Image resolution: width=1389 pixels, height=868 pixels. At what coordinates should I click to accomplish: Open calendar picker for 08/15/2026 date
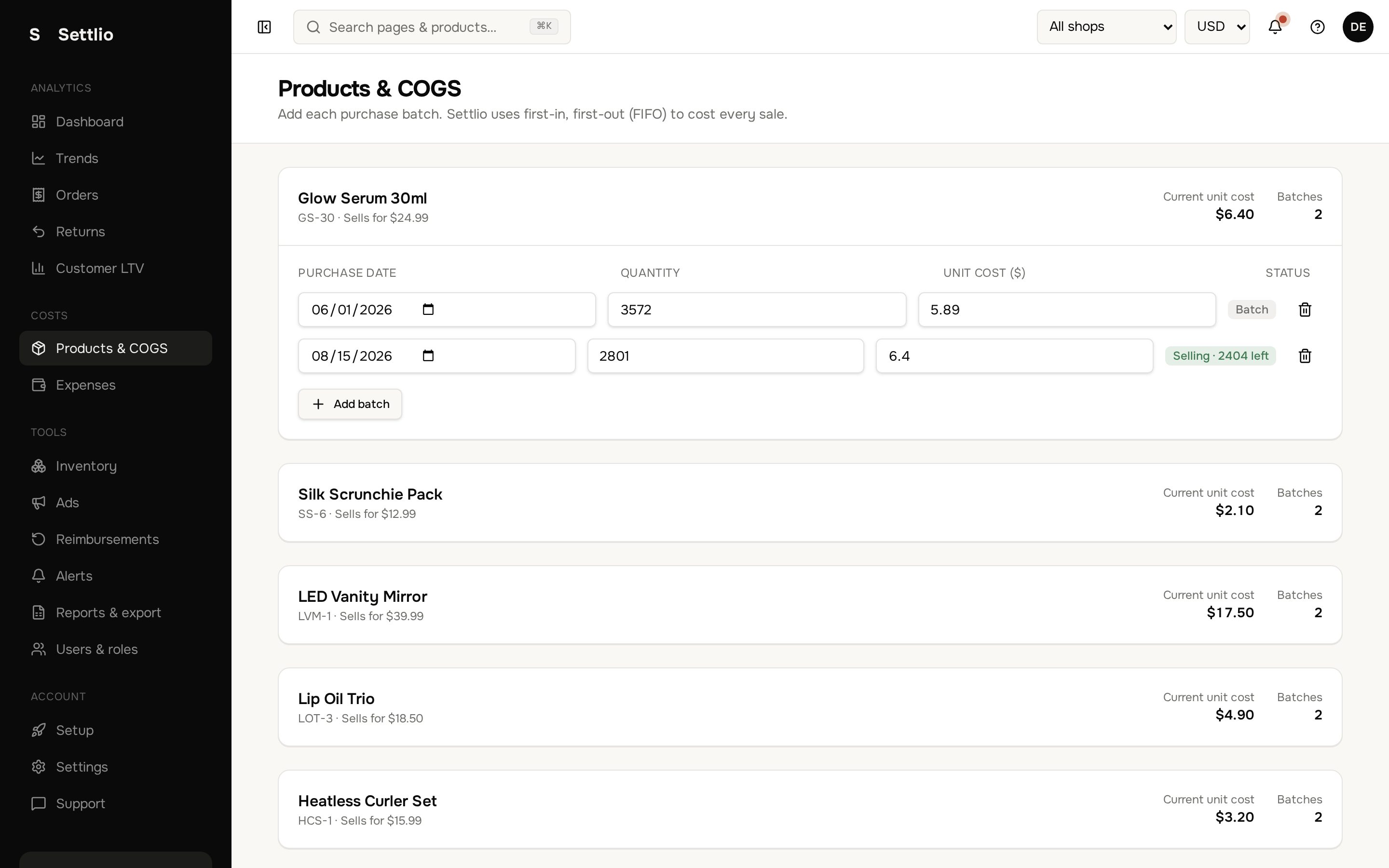[x=428, y=356]
